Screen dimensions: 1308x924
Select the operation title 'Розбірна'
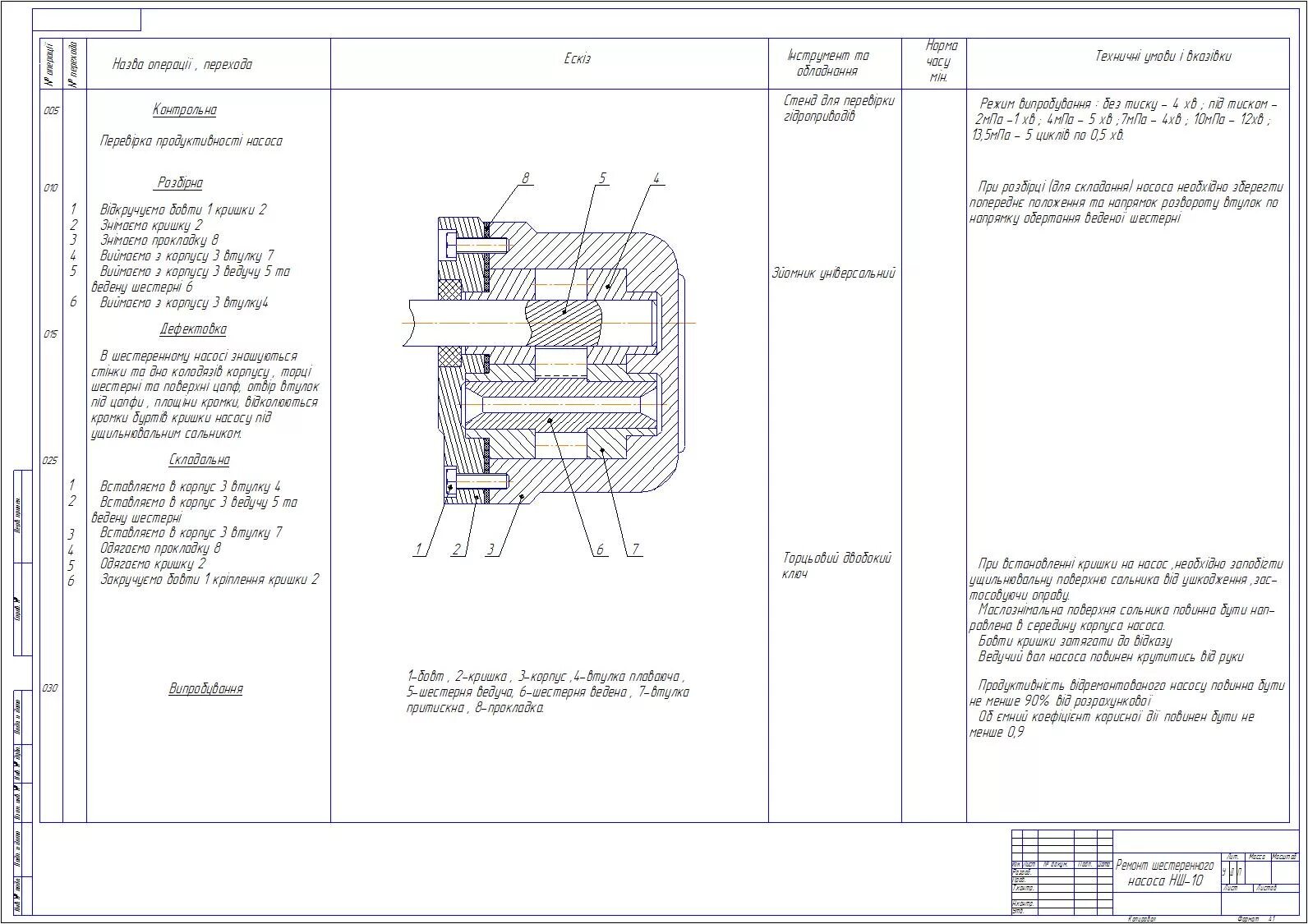point(179,183)
